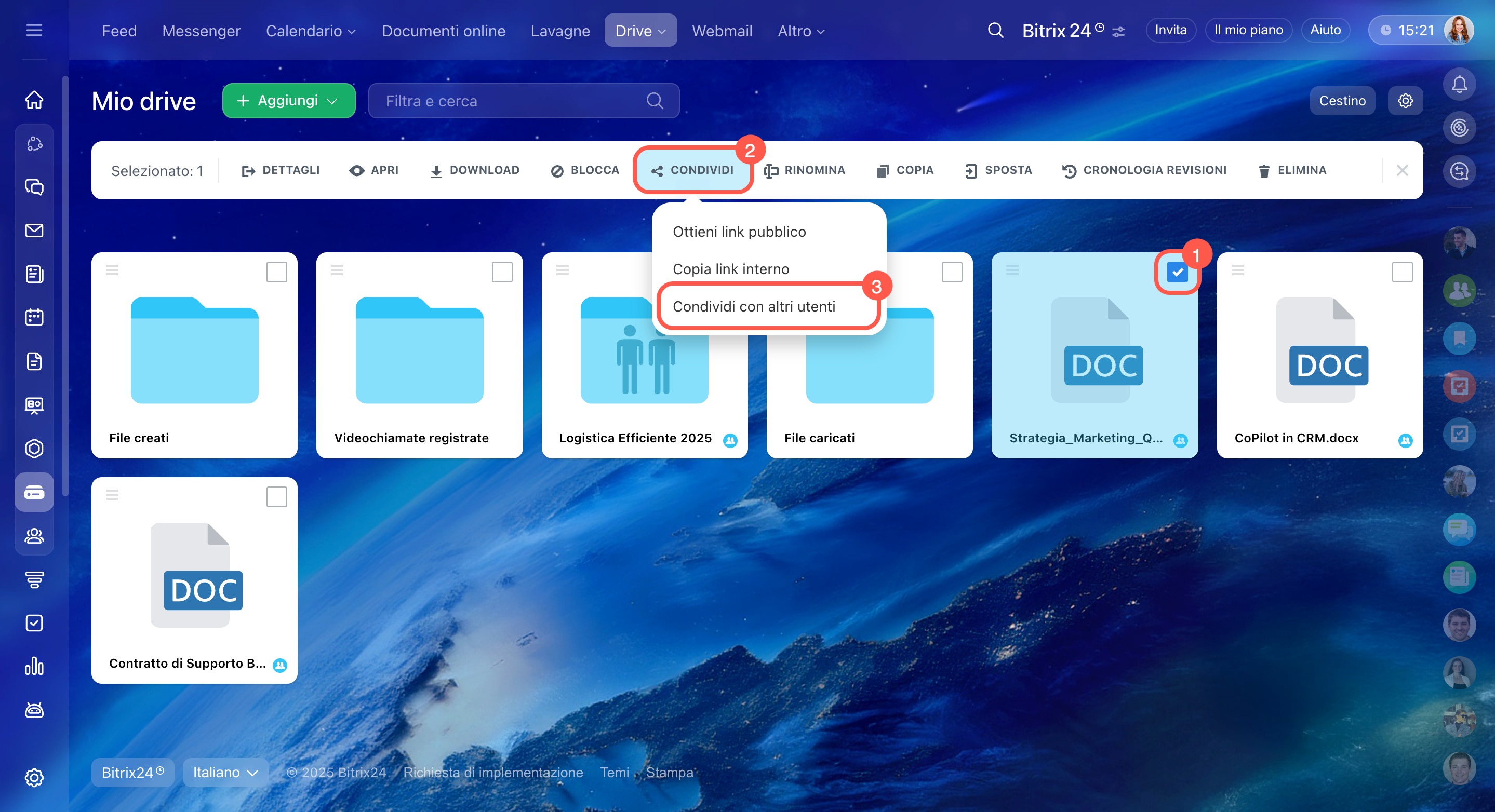
Task: Click the notifications bell icon
Action: (x=1459, y=85)
